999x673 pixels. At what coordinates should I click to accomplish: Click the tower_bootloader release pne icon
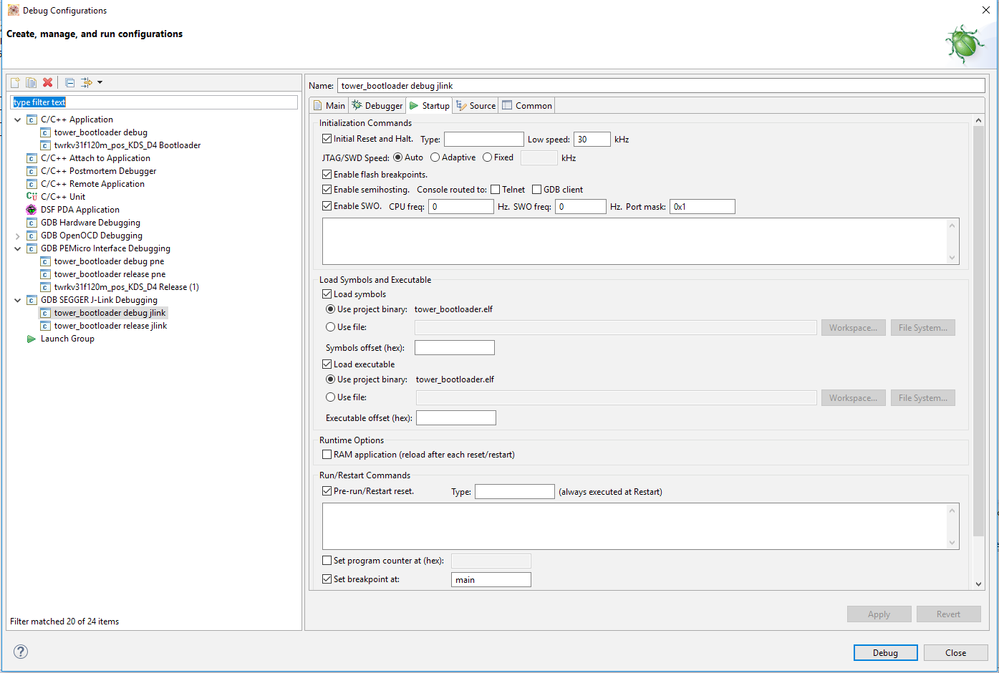pos(45,275)
